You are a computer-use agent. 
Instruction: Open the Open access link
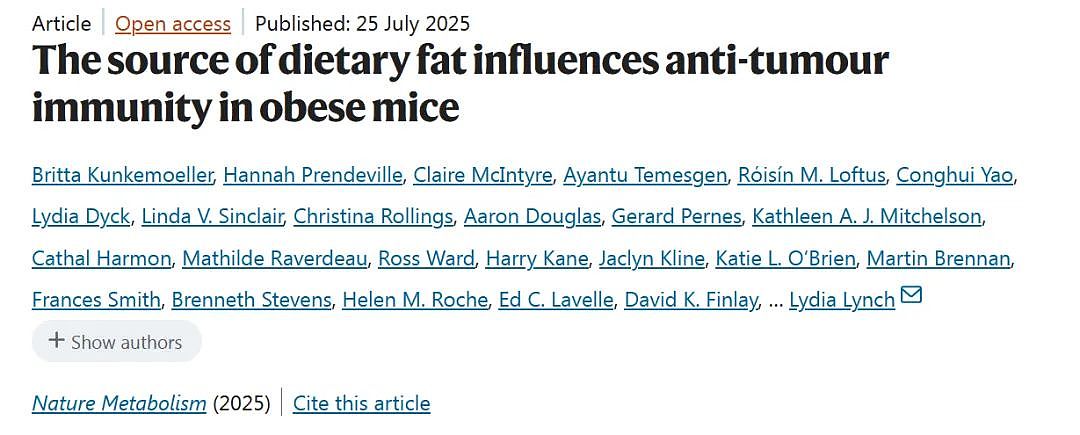pos(173,23)
